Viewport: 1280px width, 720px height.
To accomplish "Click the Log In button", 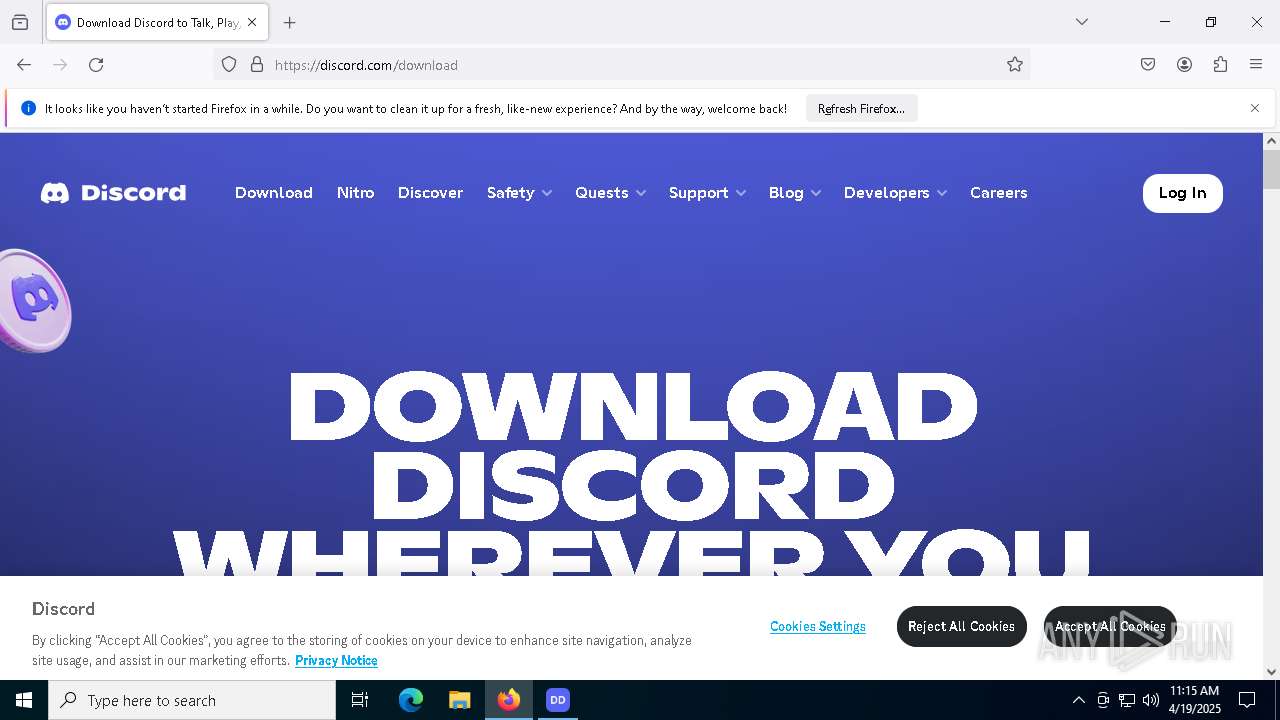I will tap(1182, 193).
